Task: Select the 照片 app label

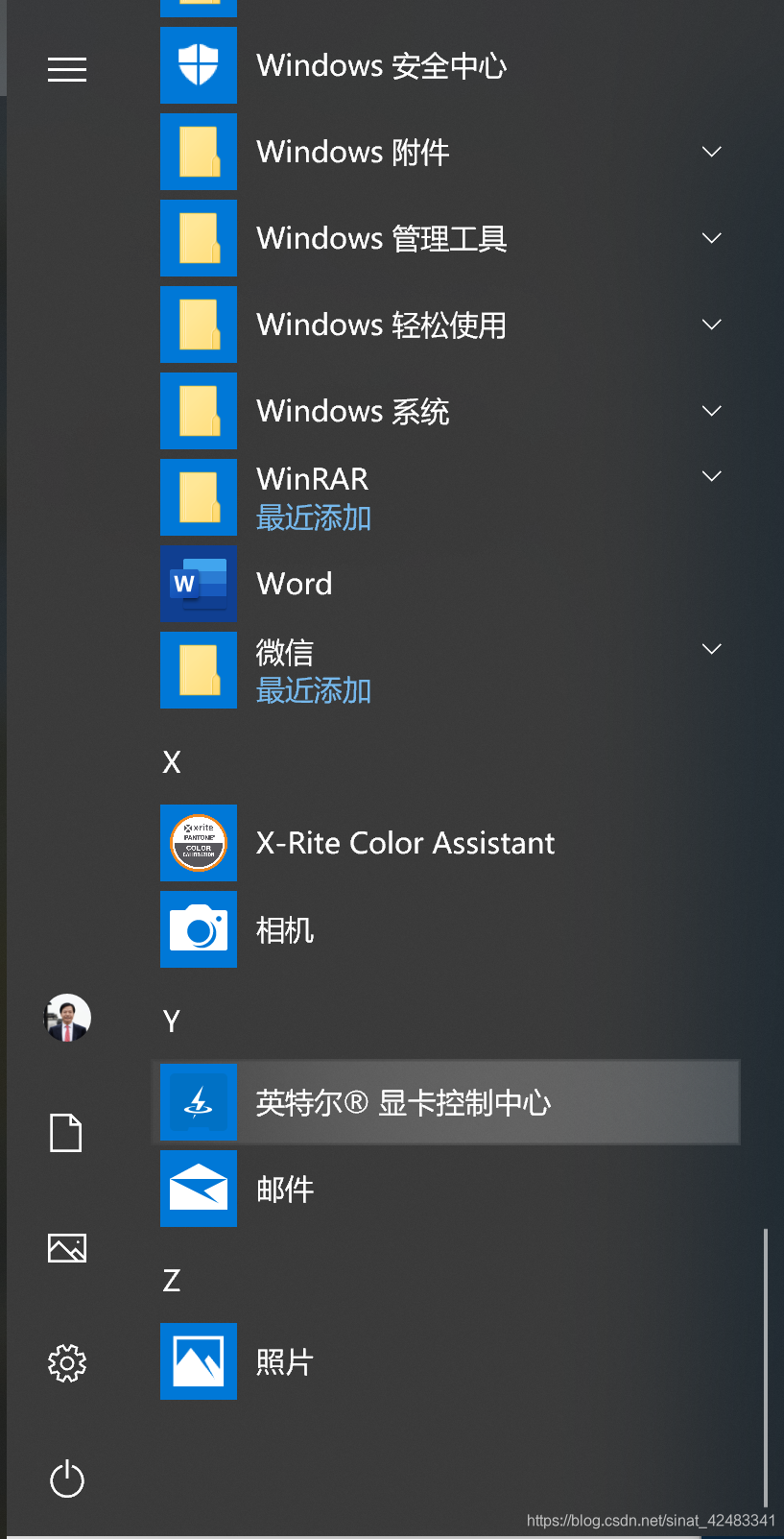Action: point(285,1362)
